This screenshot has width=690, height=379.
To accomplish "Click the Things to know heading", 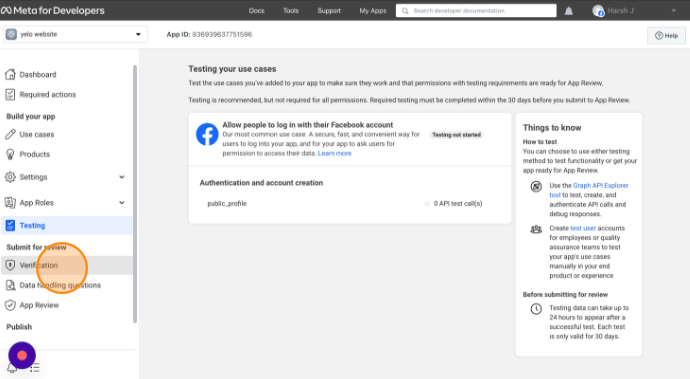I will [552, 128].
